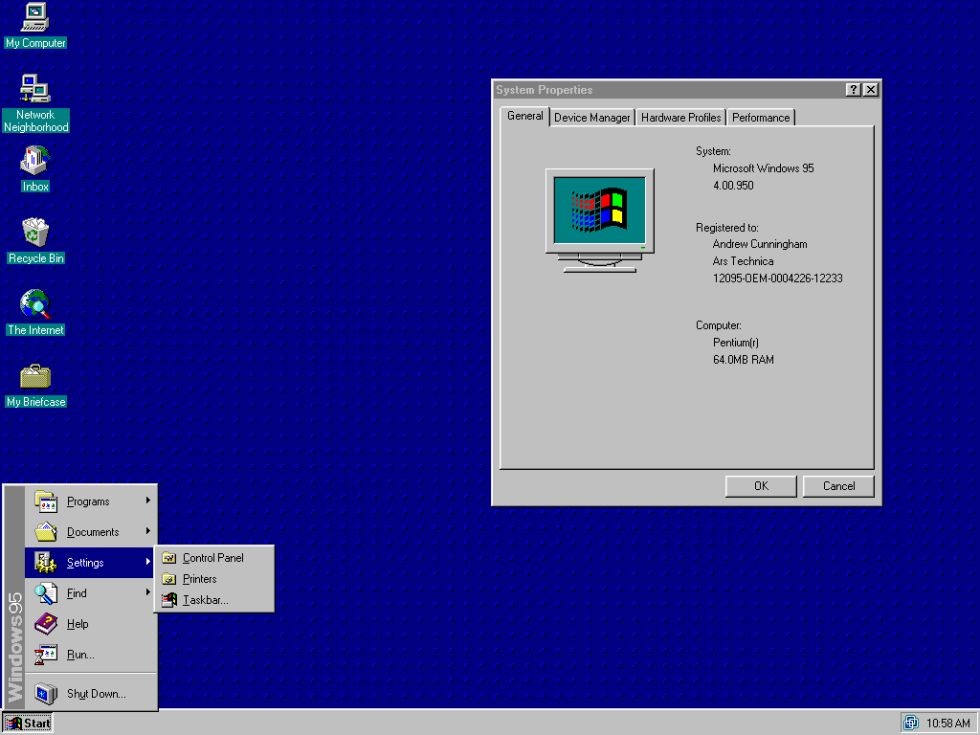Click the Start button on the taskbar

click(27, 723)
